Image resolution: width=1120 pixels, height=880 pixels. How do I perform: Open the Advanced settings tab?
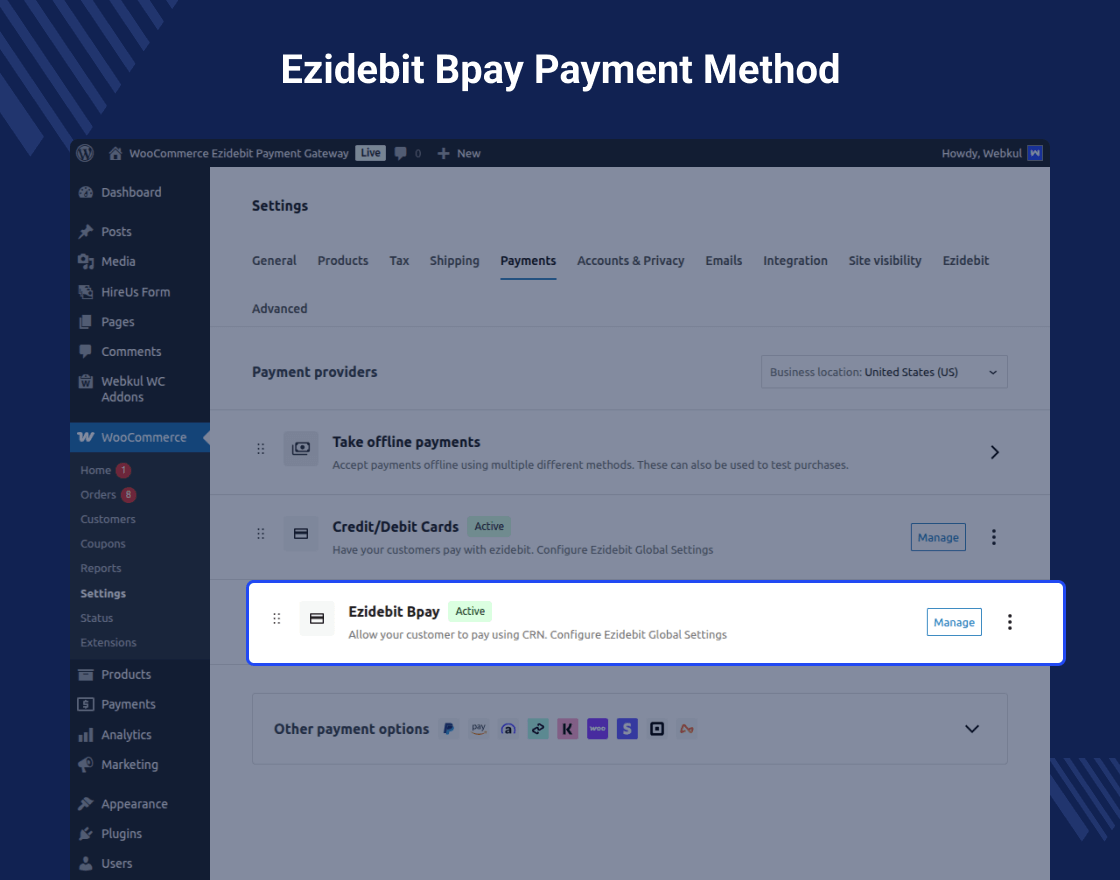click(x=279, y=309)
